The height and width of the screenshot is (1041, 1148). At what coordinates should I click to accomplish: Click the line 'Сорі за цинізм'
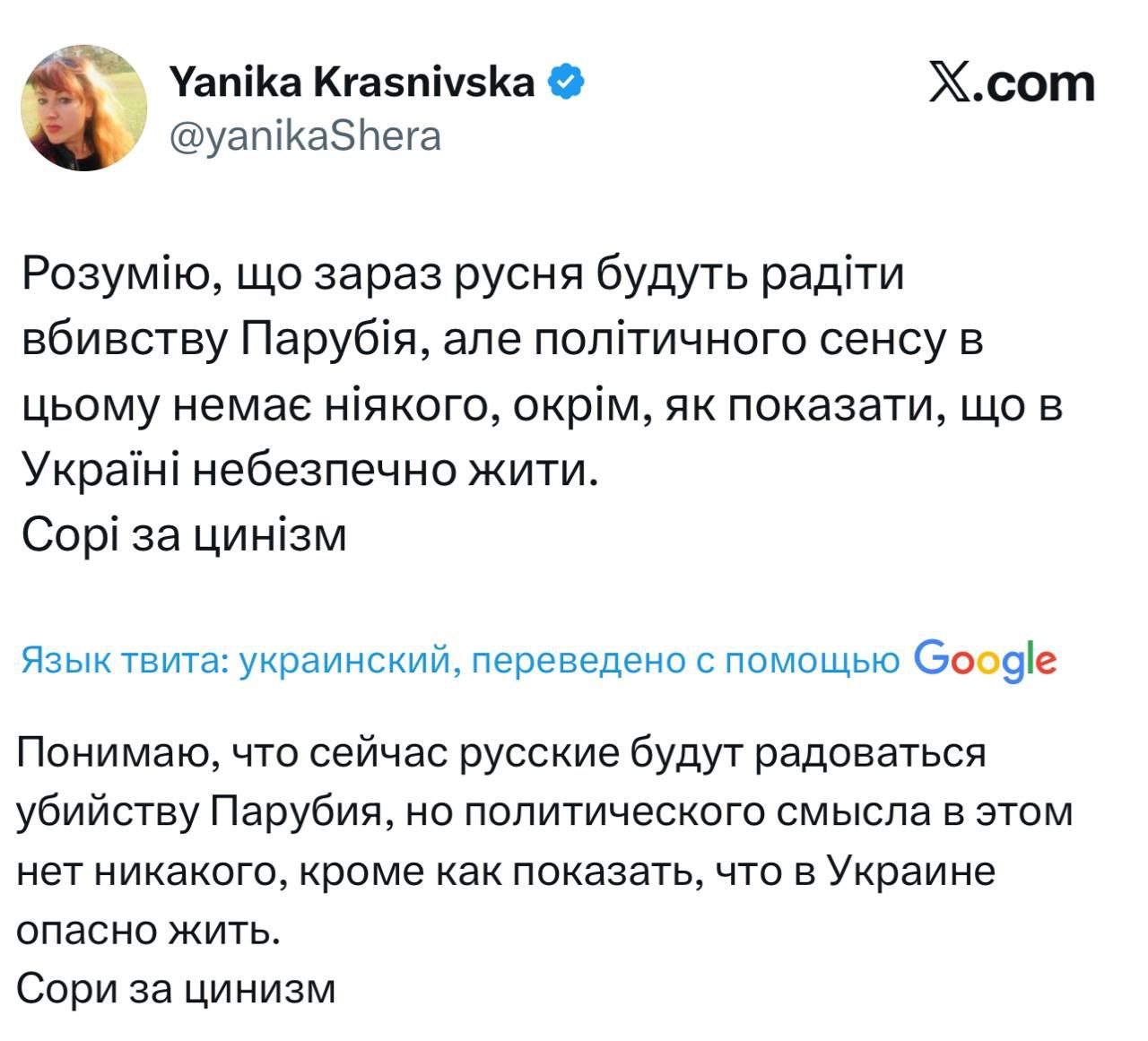[184, 536]
